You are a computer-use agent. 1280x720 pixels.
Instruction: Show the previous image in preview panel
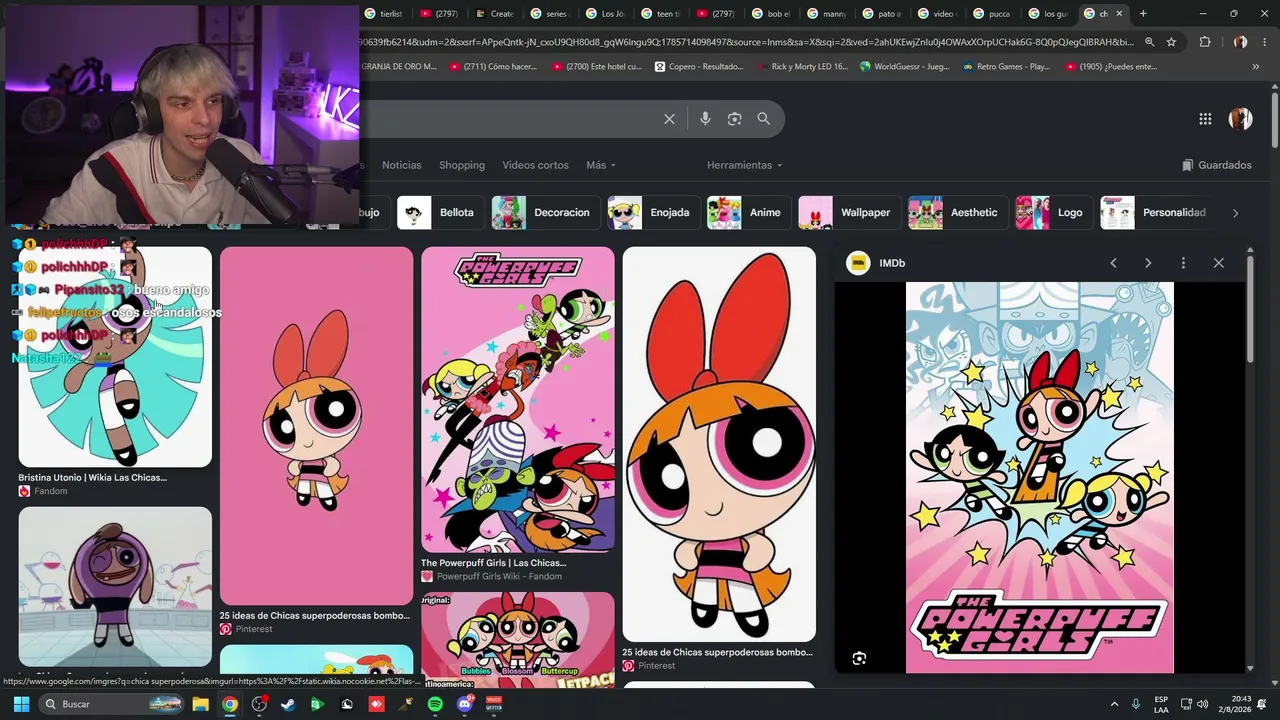(x=1113, y=263)
